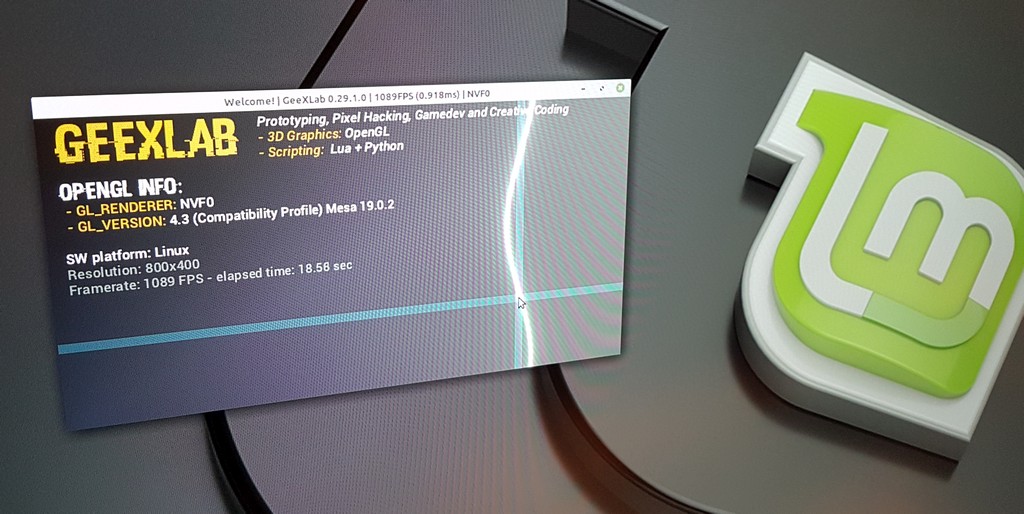This screenshot has height=514, width=1024.
Task: Close the GeeXLab window with green X
Action: (620, 87)
